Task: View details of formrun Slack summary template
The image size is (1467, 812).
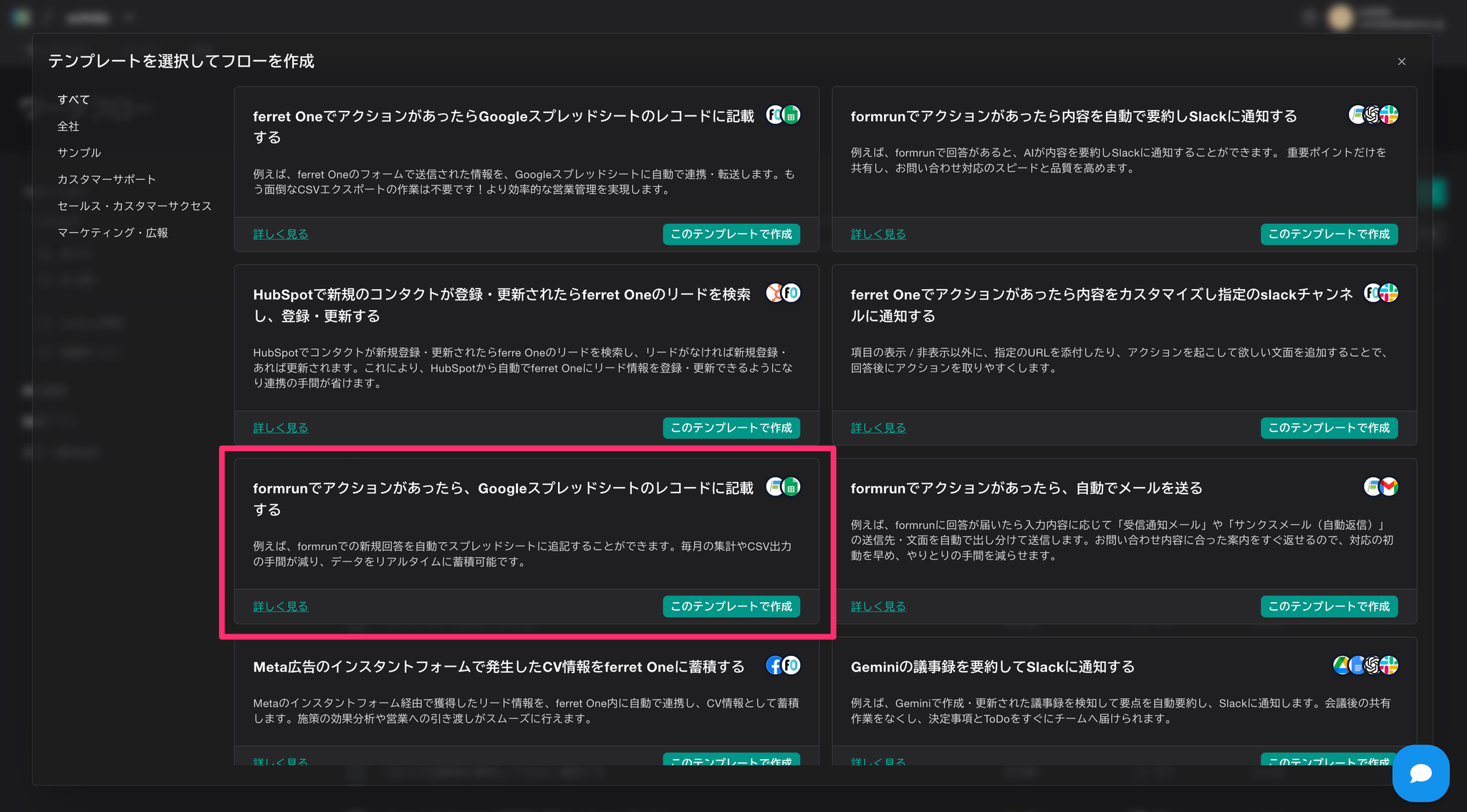Action: (877, 234)
